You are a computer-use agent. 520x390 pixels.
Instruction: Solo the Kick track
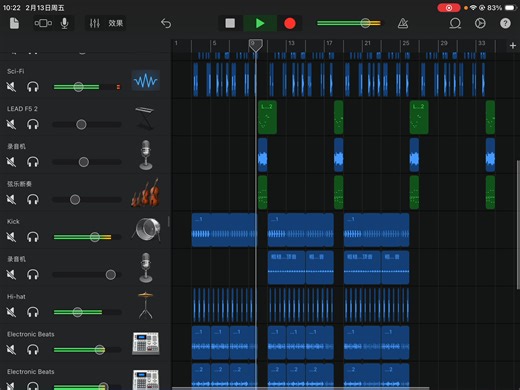point(33,237)
